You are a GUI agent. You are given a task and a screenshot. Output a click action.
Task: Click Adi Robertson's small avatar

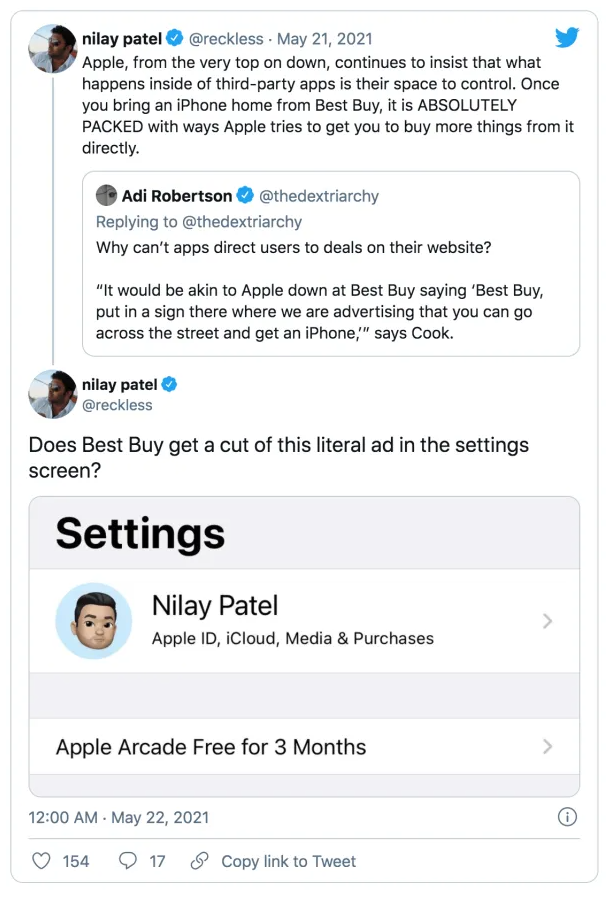pyautogui.click(x=106, y=195)
